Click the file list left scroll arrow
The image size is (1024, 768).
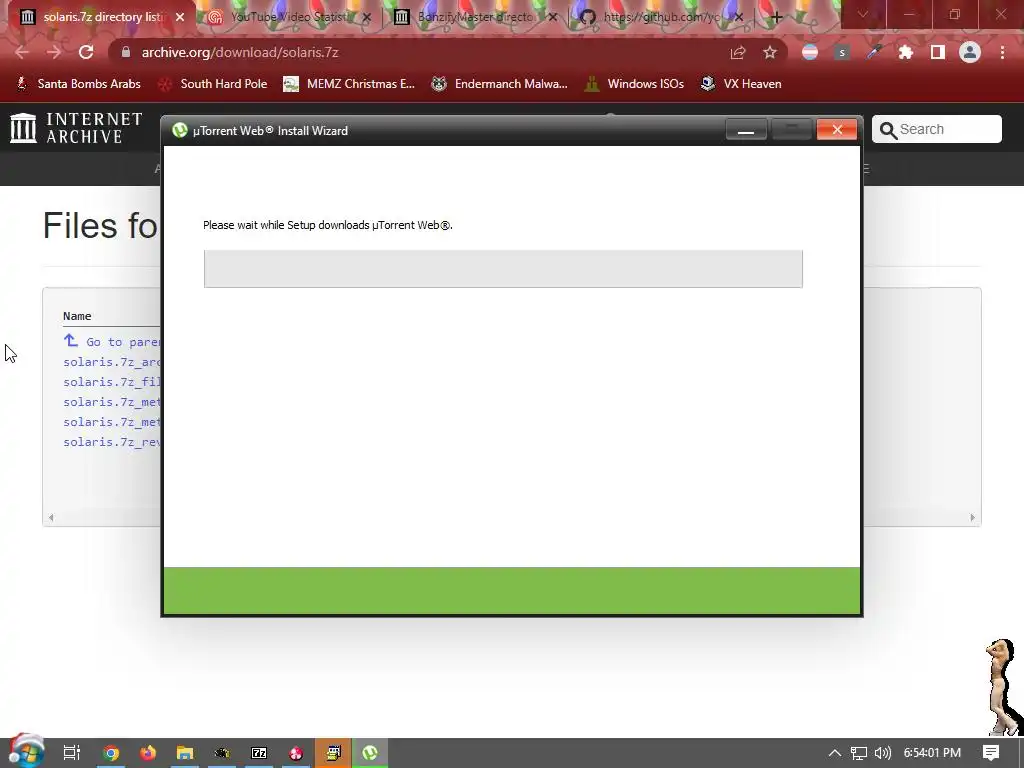(51, 517)
